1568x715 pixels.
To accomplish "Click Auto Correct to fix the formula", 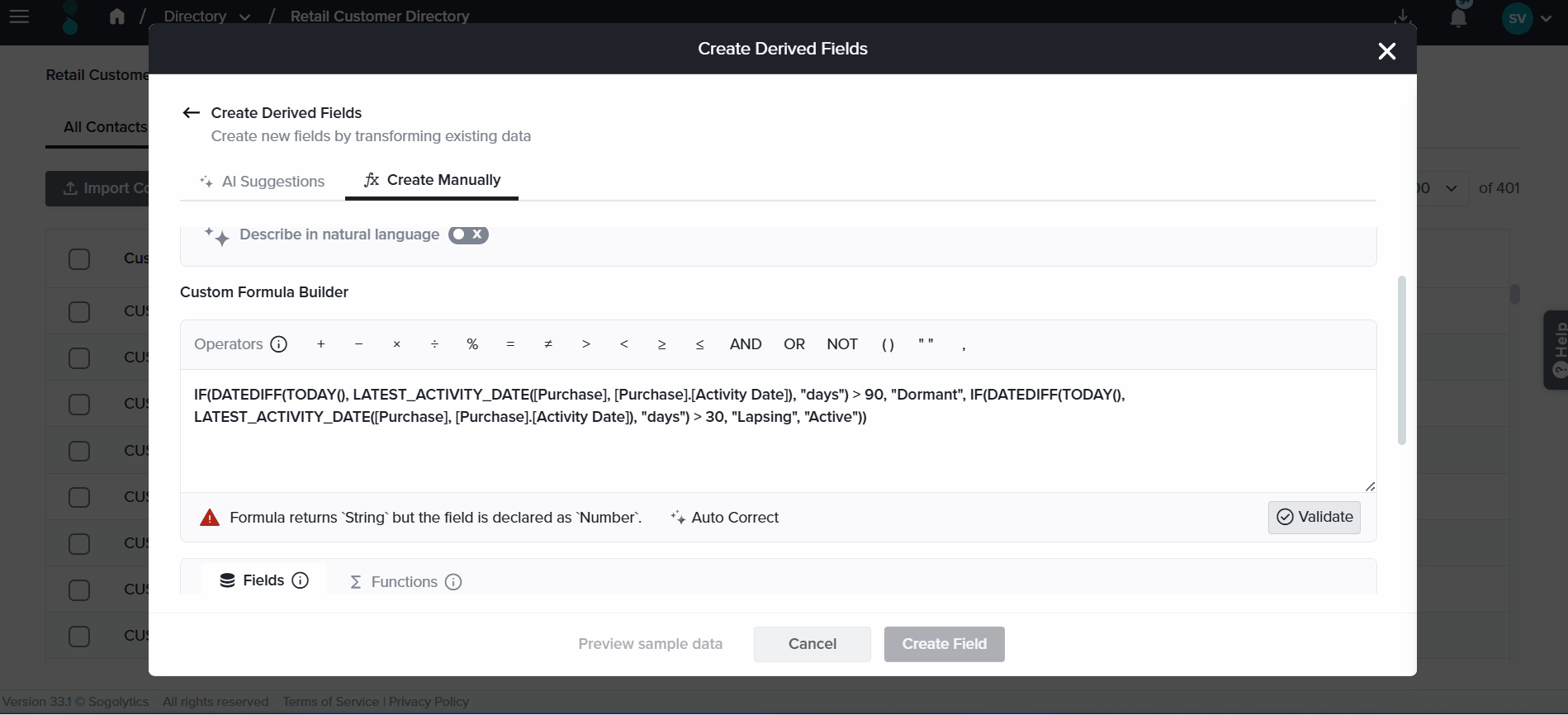I will (725, 518).
